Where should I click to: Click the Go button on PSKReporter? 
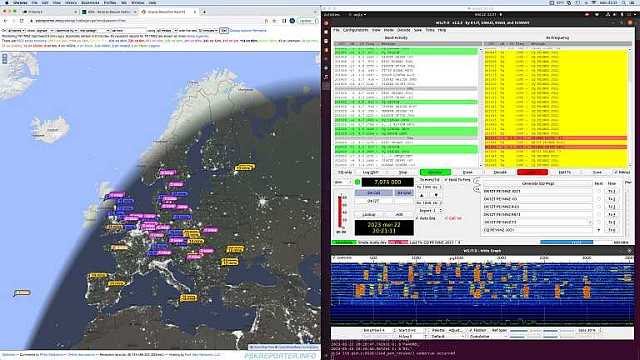[x=223, y=31]
